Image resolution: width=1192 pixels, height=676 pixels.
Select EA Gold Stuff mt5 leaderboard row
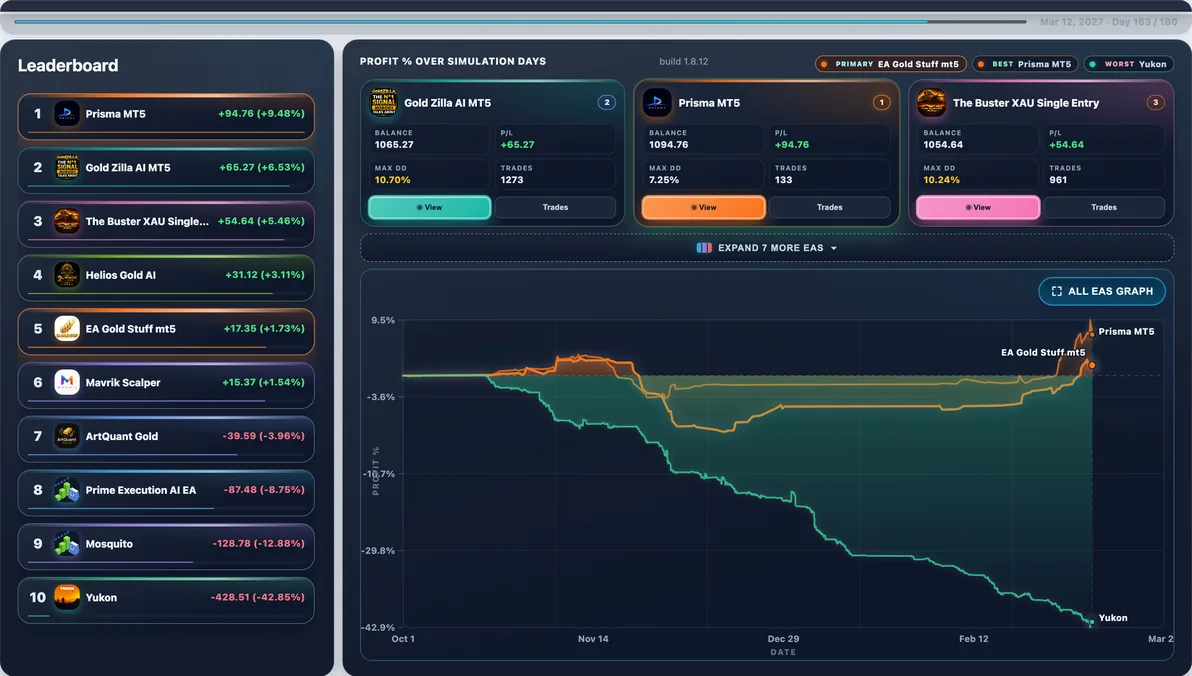pyautogui.click(x=166, y=332)
